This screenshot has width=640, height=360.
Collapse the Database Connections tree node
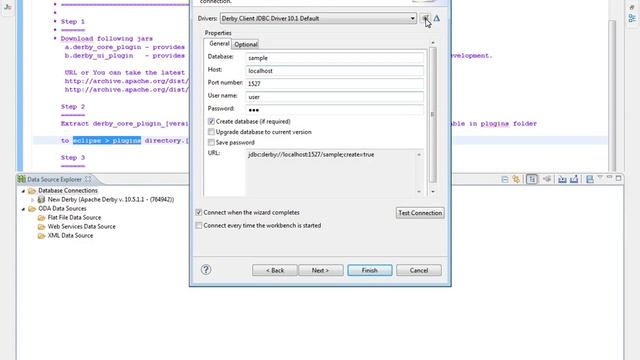[x=23, y=191]
